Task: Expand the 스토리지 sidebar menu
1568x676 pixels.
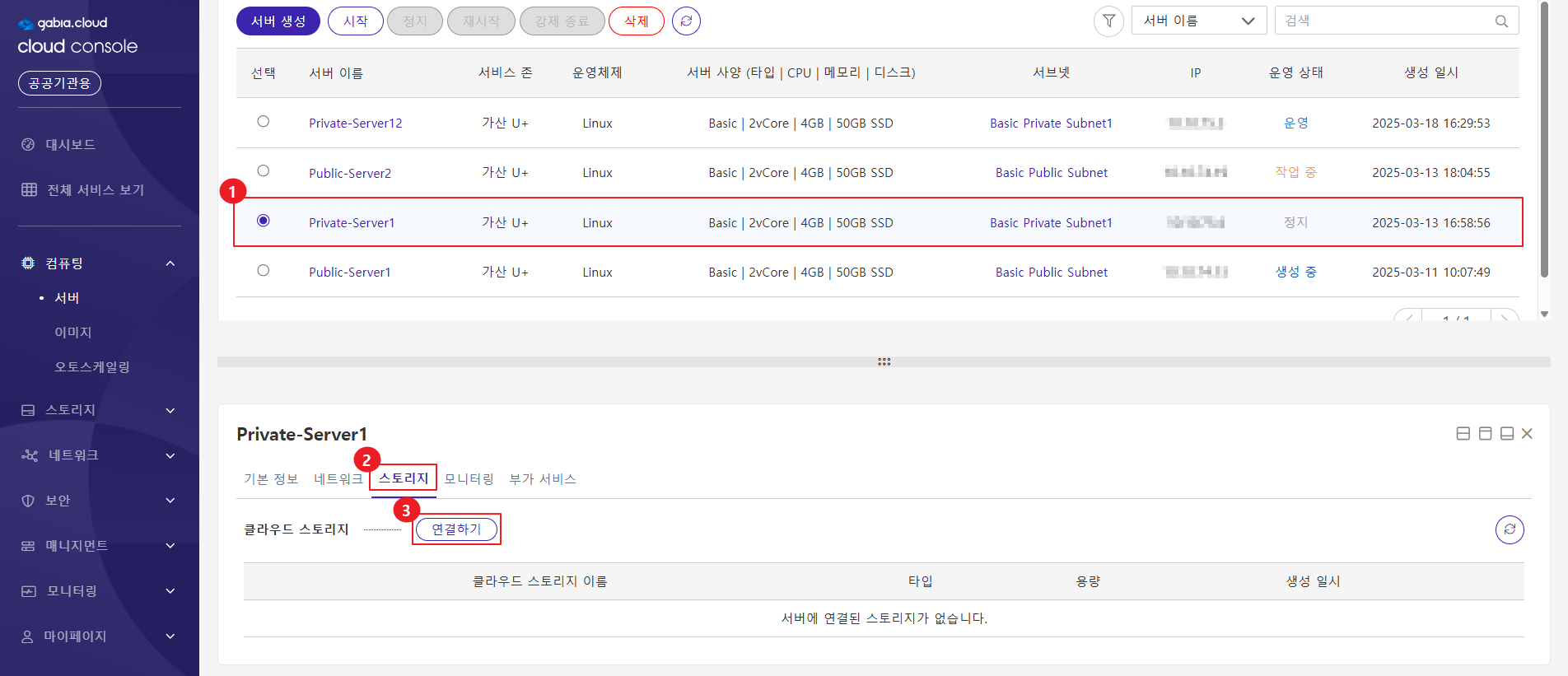Action: coord(99,410)
